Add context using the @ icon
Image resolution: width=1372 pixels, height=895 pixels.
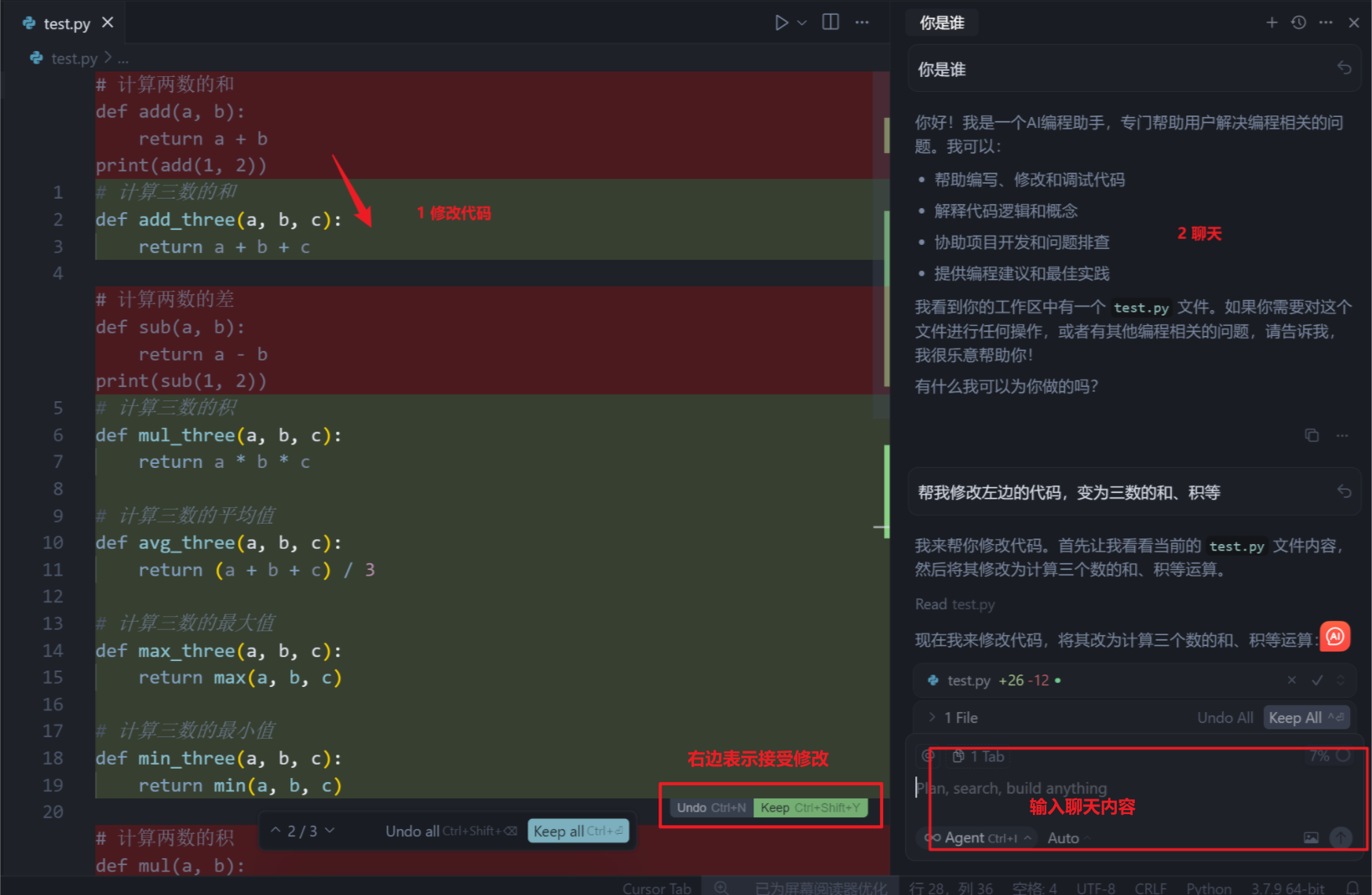(x=929, y=756)
